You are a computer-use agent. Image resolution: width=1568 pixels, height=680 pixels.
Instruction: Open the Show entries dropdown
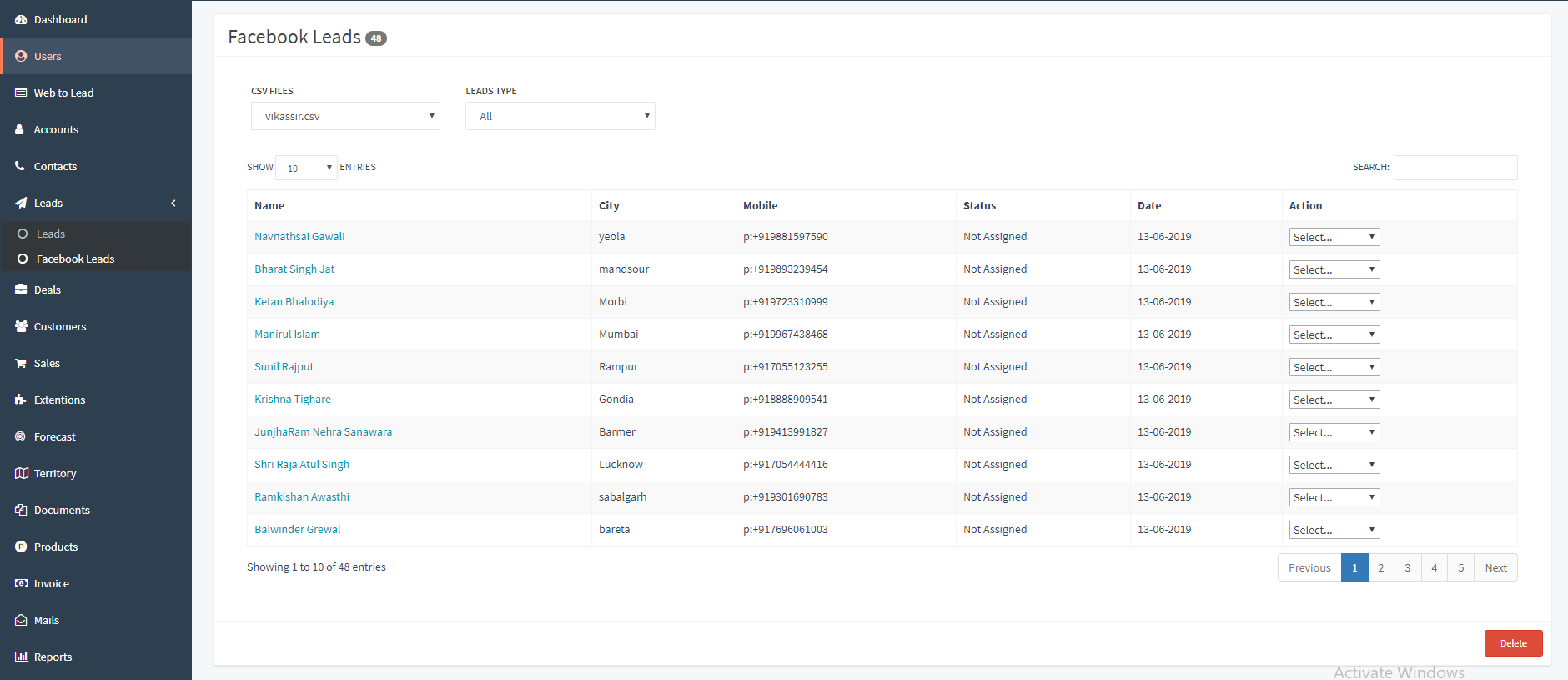click(307, 168)
